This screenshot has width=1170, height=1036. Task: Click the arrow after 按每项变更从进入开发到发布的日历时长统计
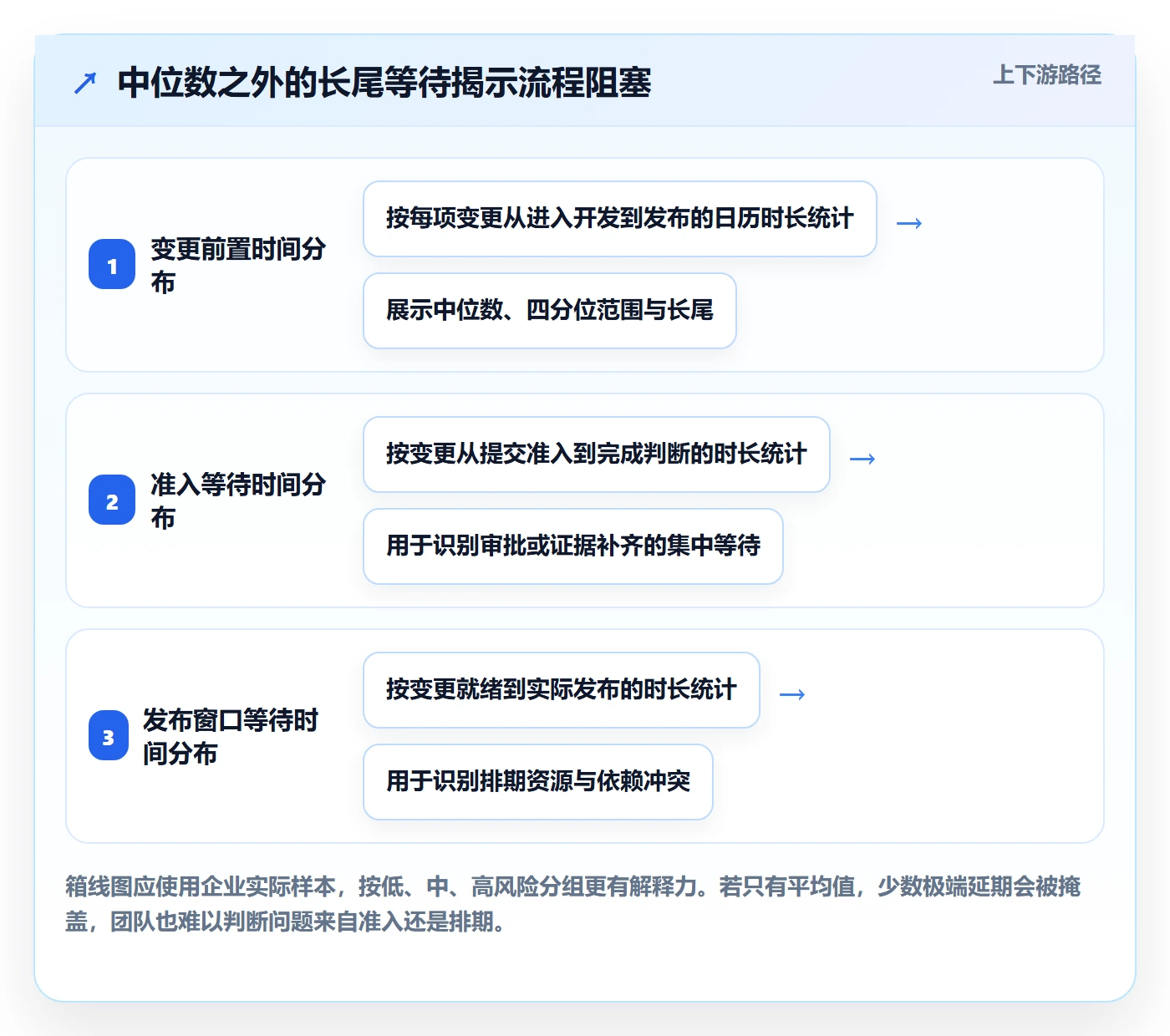pyautogui.click(x=909, y=223)
